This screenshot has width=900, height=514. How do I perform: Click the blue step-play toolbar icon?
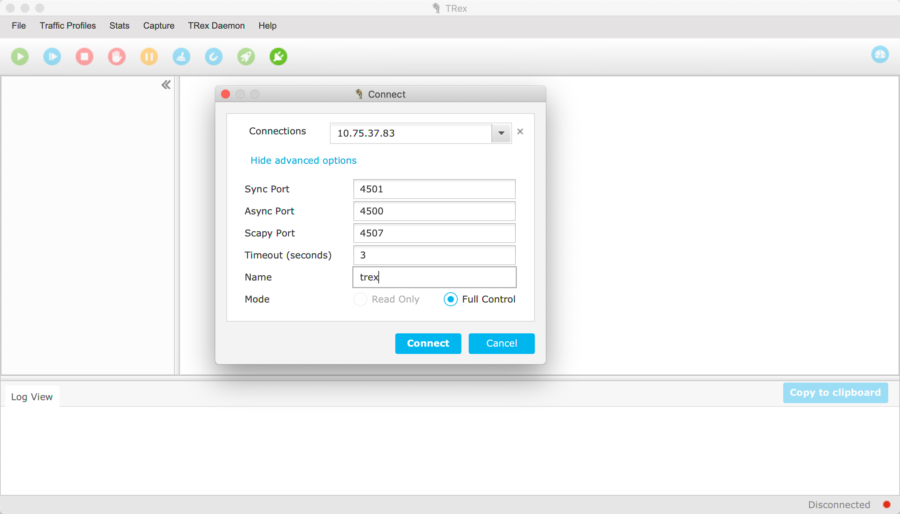tap(52, 56)
